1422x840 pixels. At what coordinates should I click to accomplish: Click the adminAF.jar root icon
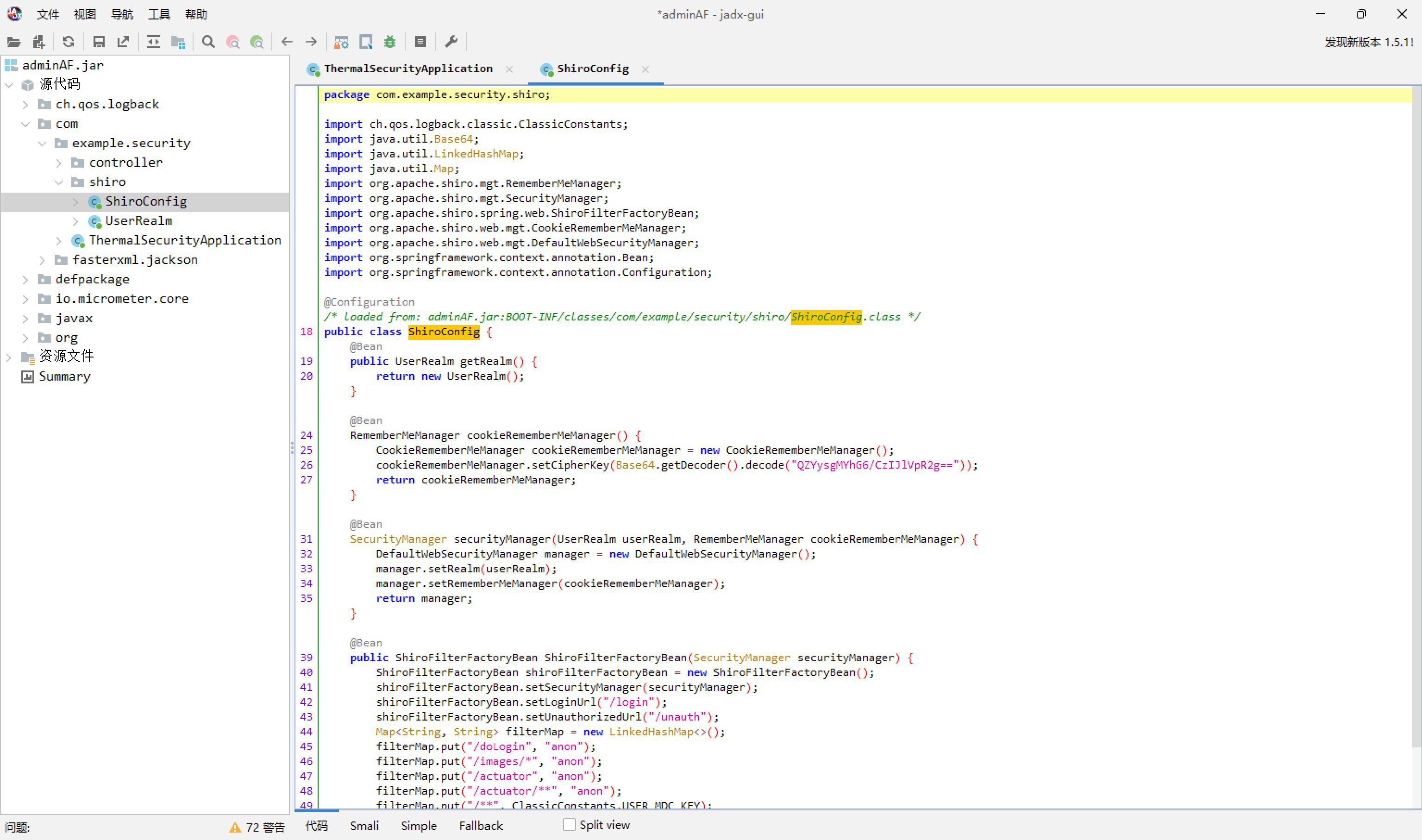[11, 65]
